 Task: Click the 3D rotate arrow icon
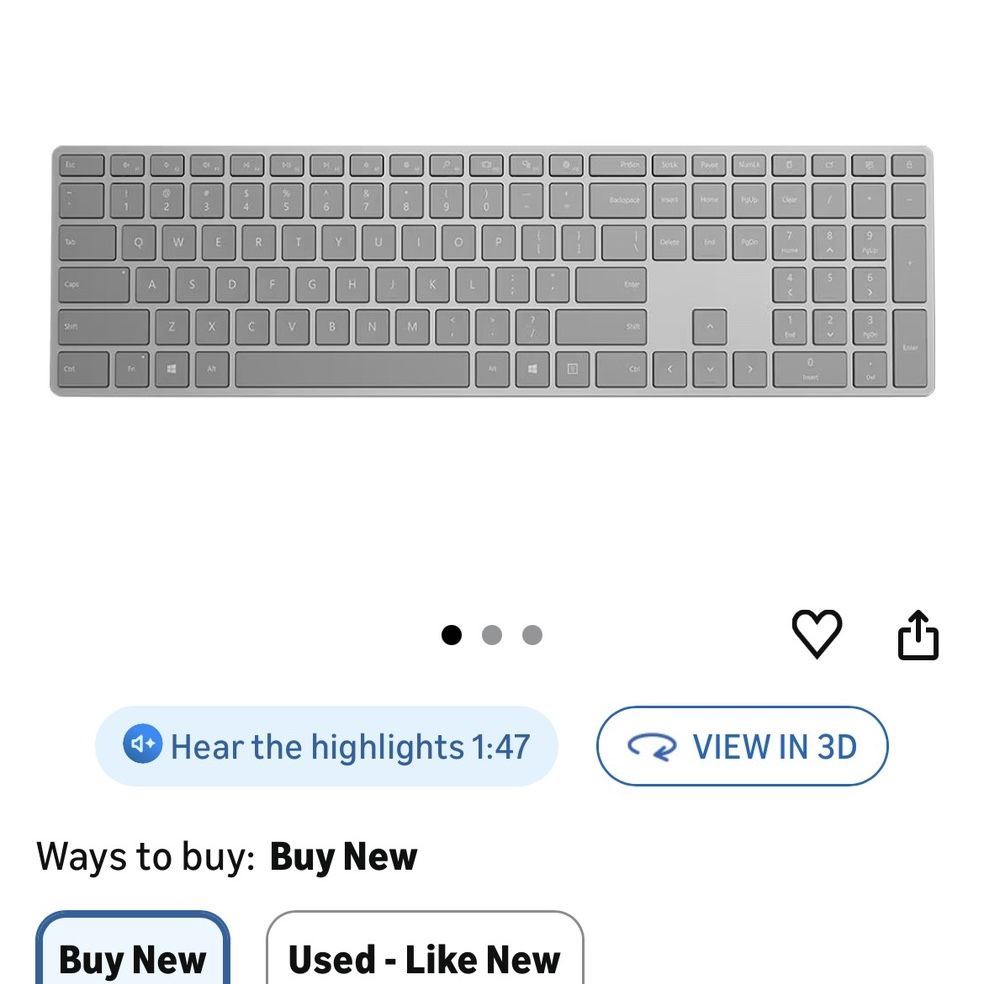click(652, 747)
